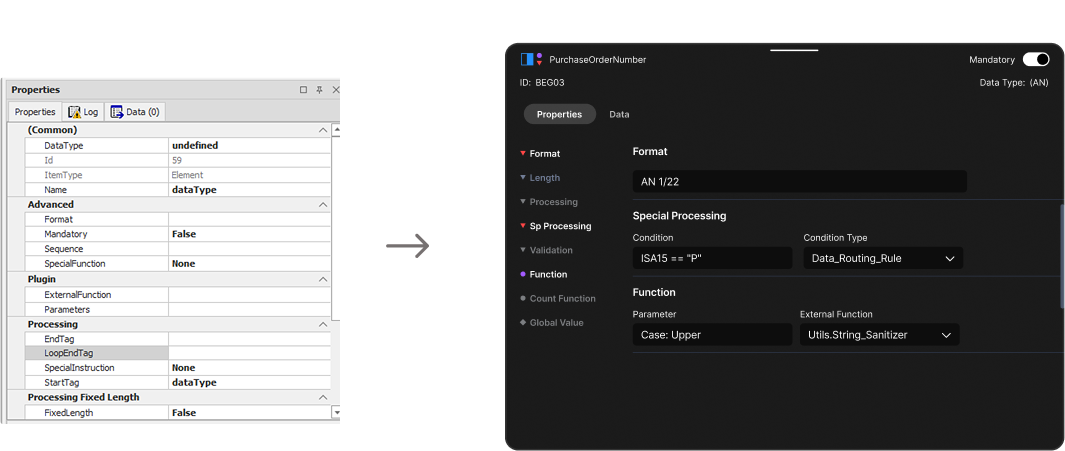
Task: Click the Log tab warning icon
Action: click(x=74, y=112)
